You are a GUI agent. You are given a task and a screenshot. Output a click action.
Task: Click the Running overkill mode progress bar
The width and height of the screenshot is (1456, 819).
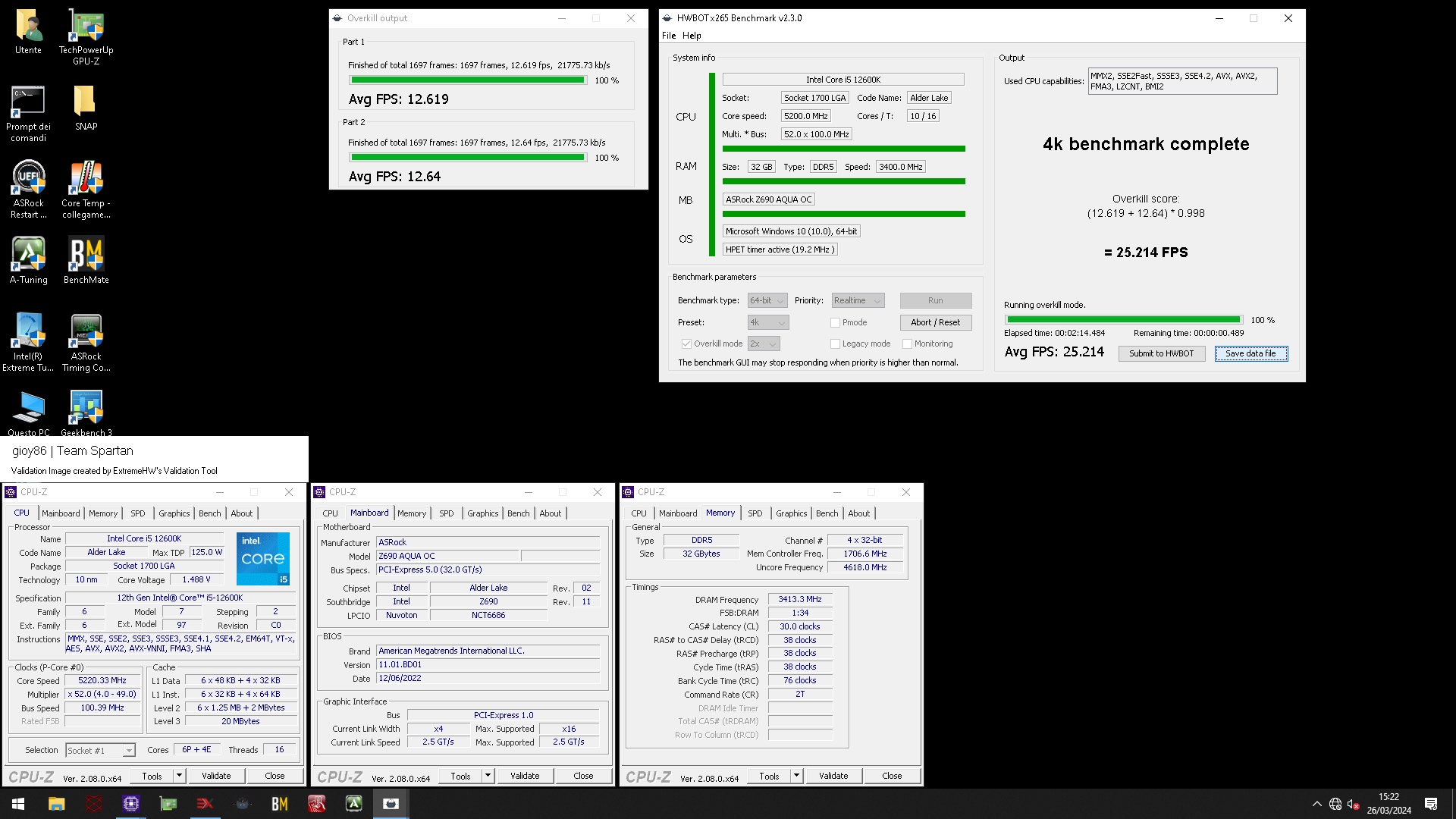coord(1124,320)
